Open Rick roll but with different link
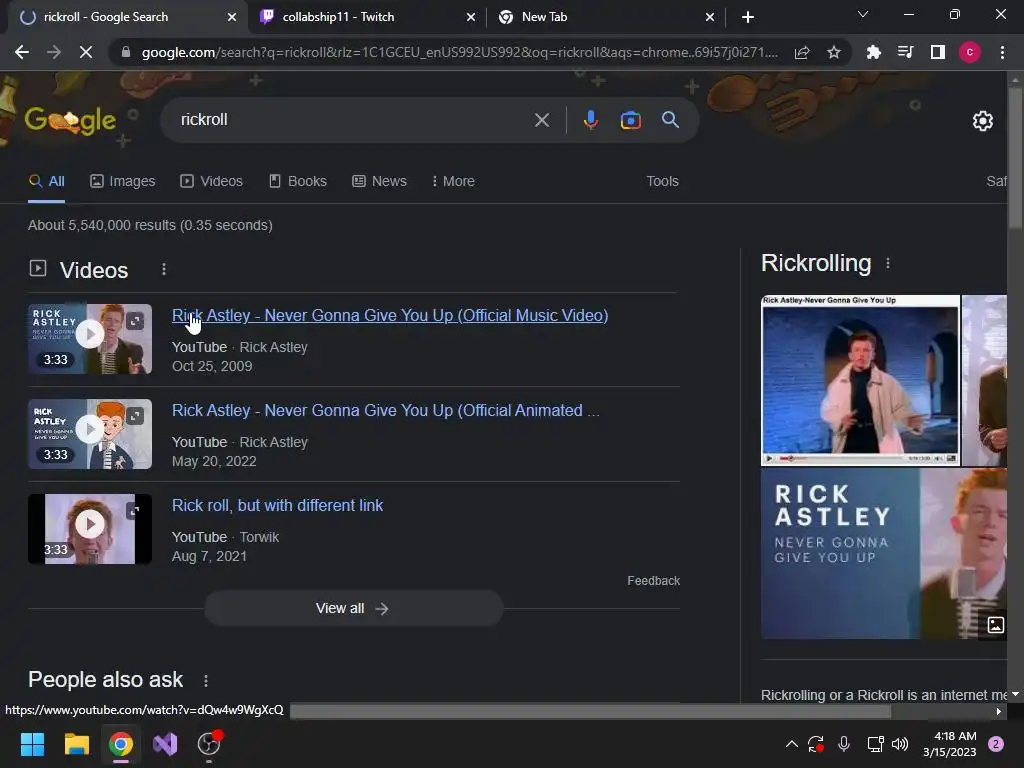The image size is (1024, 768). pyautogui.click(x=277, y=505)
